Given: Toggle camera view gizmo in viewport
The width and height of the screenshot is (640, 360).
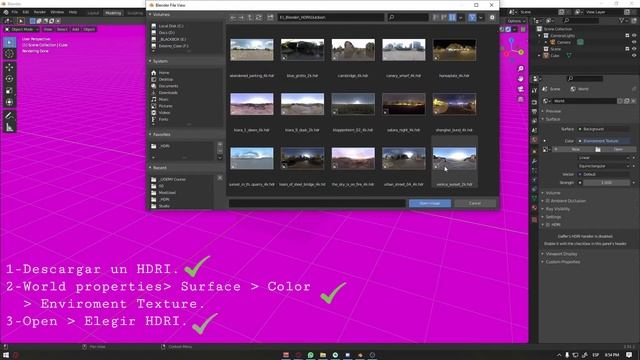Looking at the screenshot, I should click(521, 89).
